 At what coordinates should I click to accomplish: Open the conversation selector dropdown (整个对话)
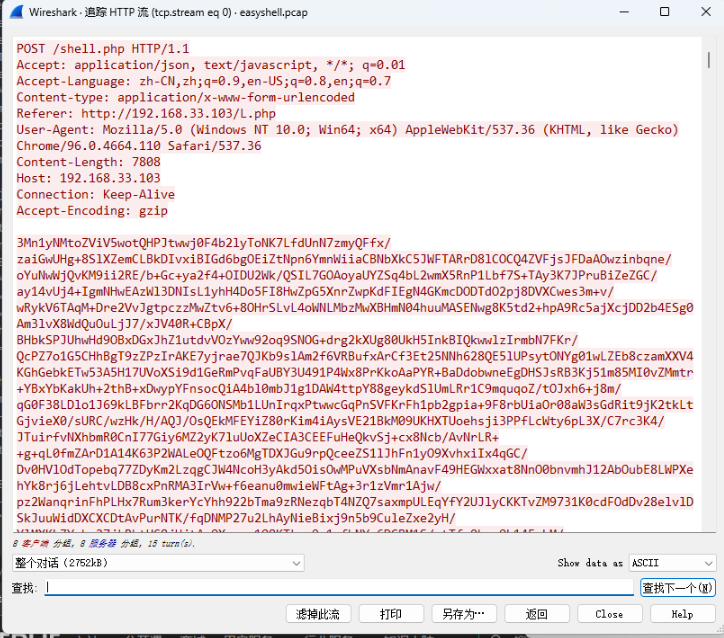pyautogui.click(x=158, y=563)
